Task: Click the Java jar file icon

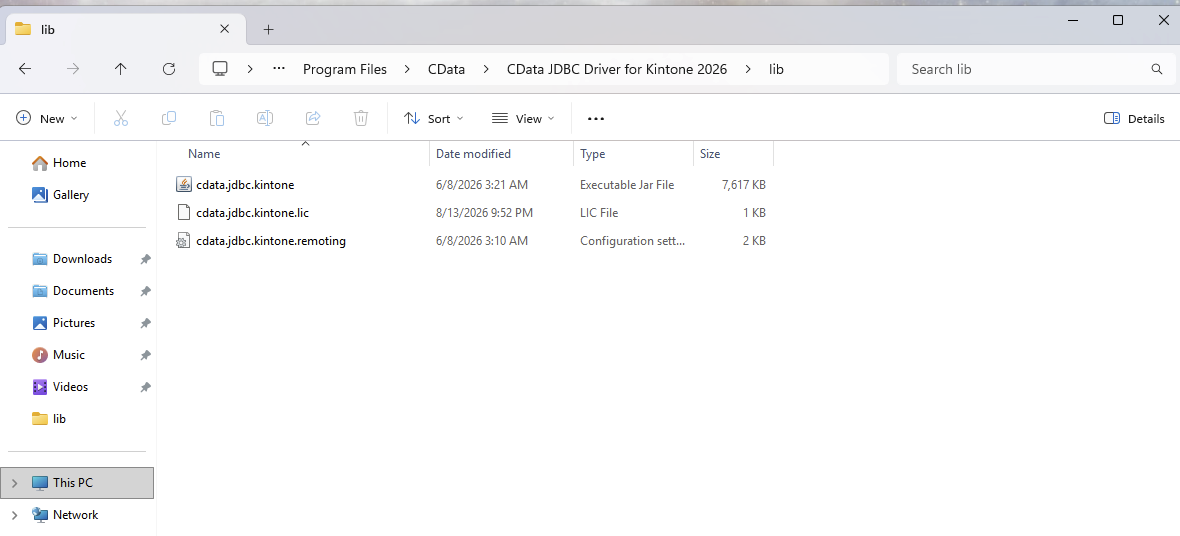Action: 184,184
